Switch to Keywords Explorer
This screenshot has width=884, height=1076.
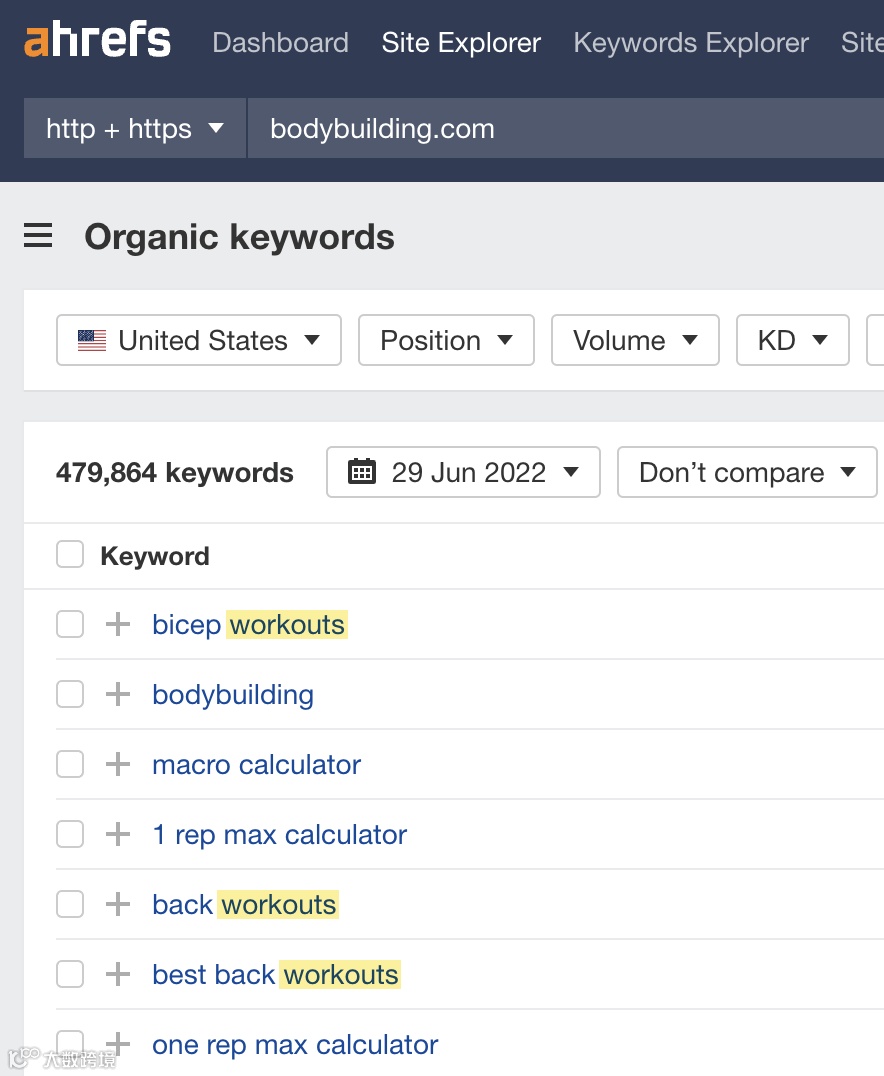[x=690, y=42]
